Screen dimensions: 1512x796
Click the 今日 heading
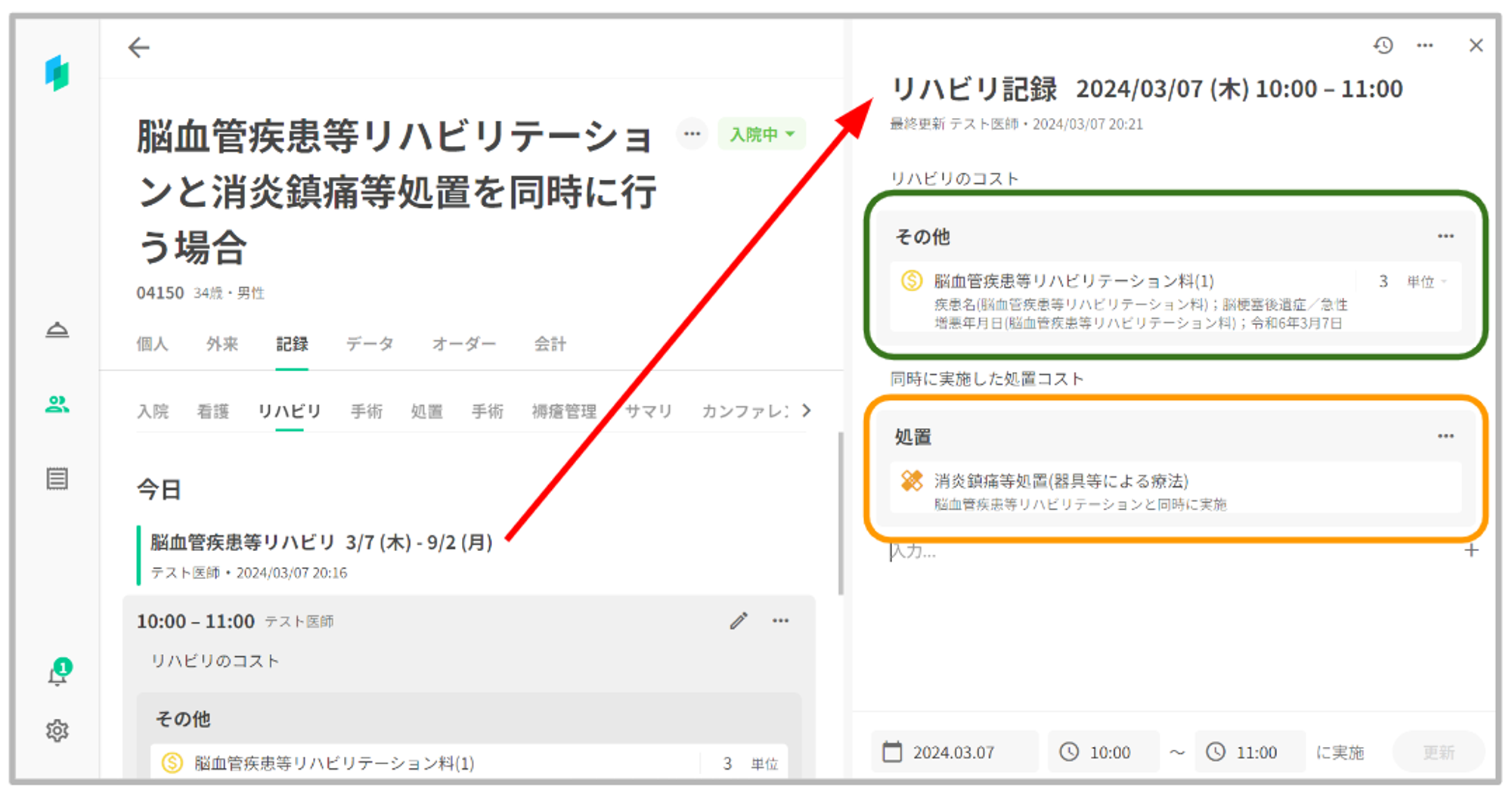[x=159, y=490]
